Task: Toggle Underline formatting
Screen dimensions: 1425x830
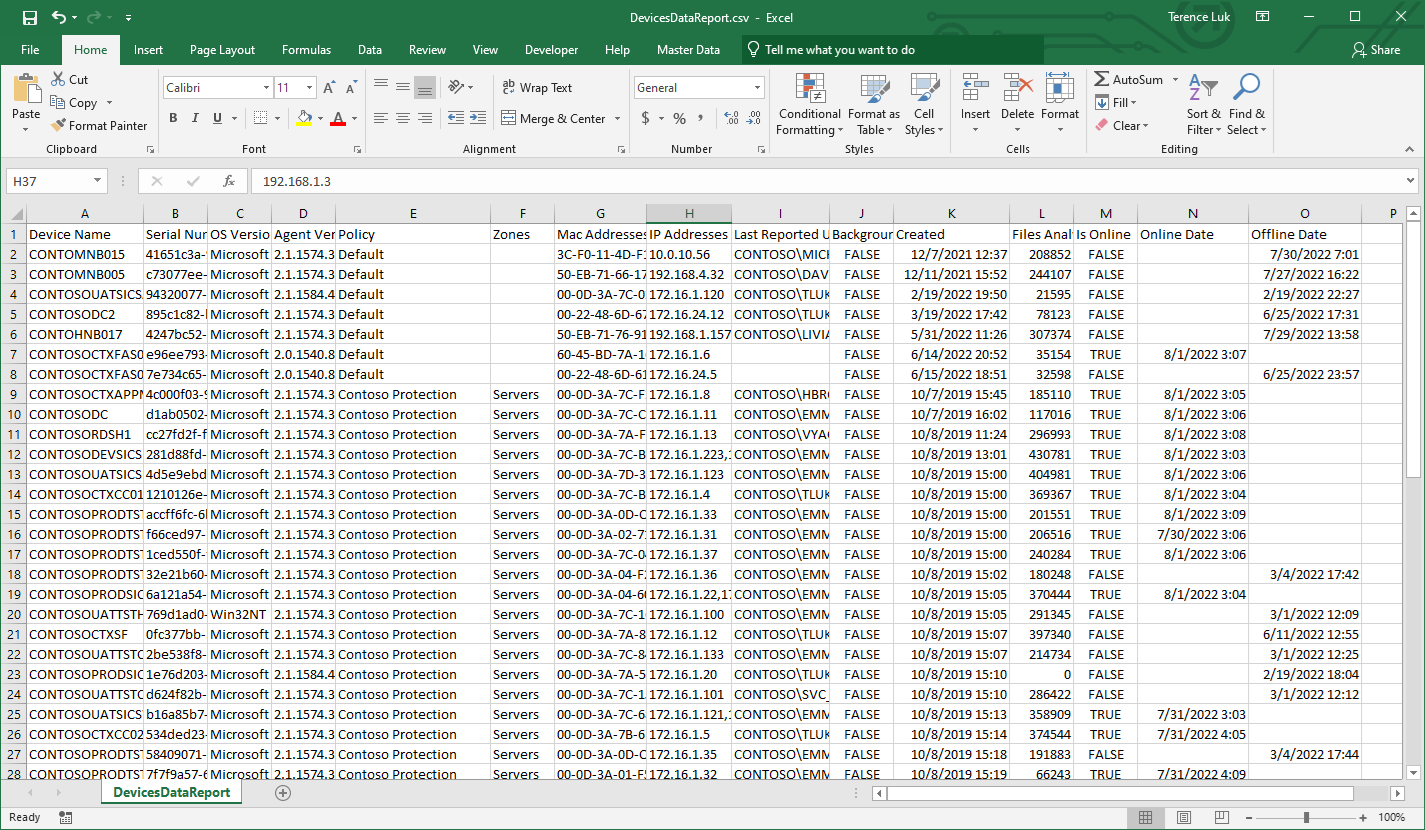Action: (217, 118)
